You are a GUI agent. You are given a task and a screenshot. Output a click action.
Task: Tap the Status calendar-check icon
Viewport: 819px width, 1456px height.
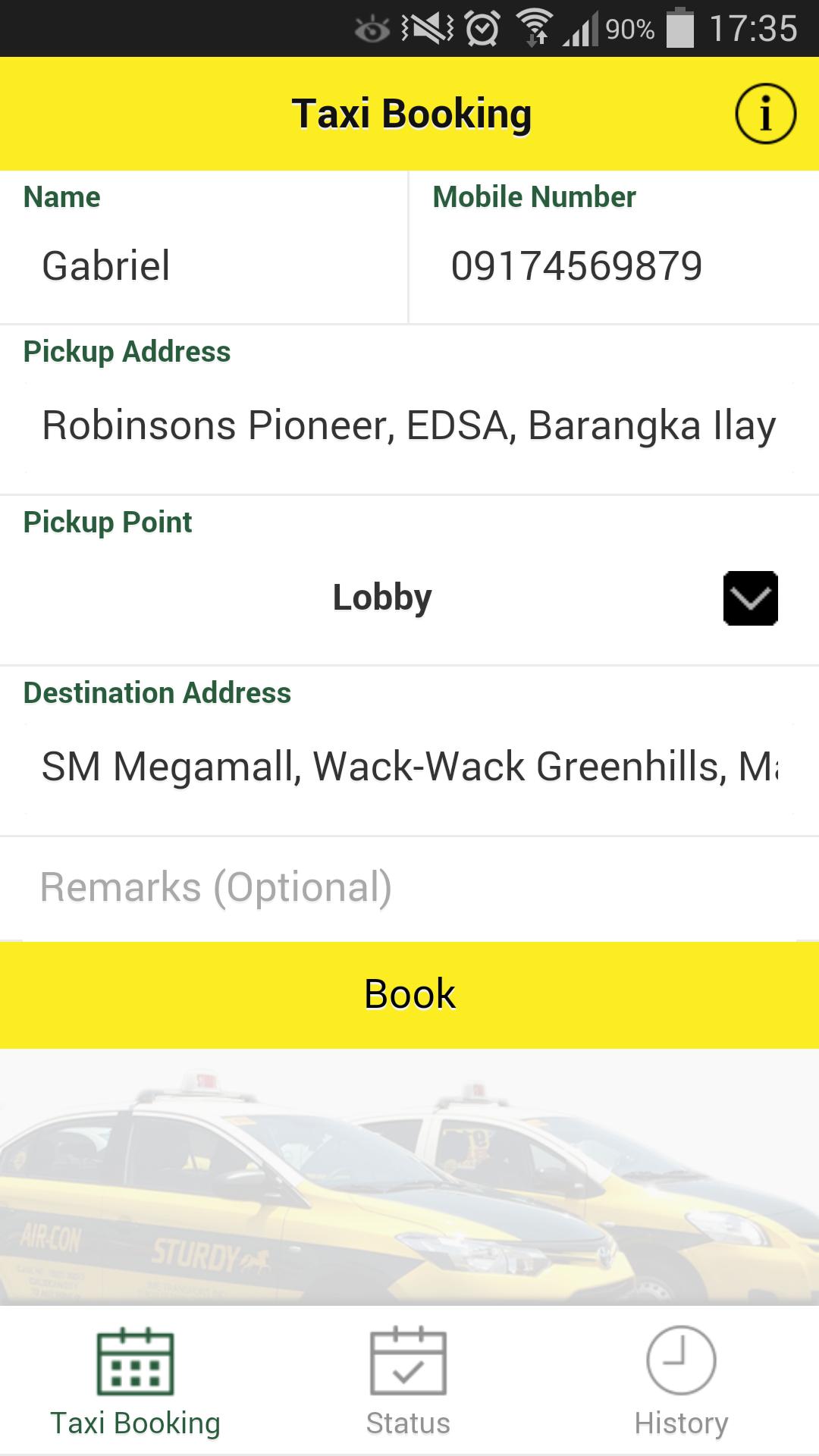coord(408,1362)
